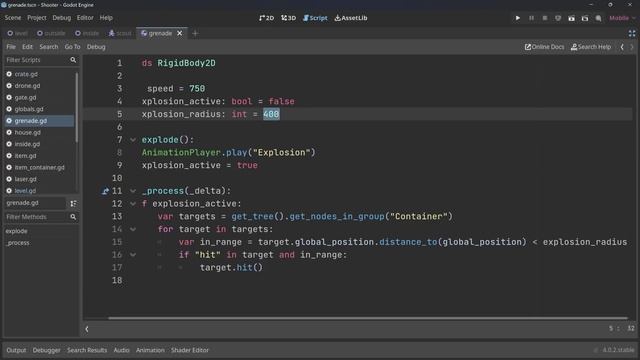Add a new scene tab

tap(195, 33)
